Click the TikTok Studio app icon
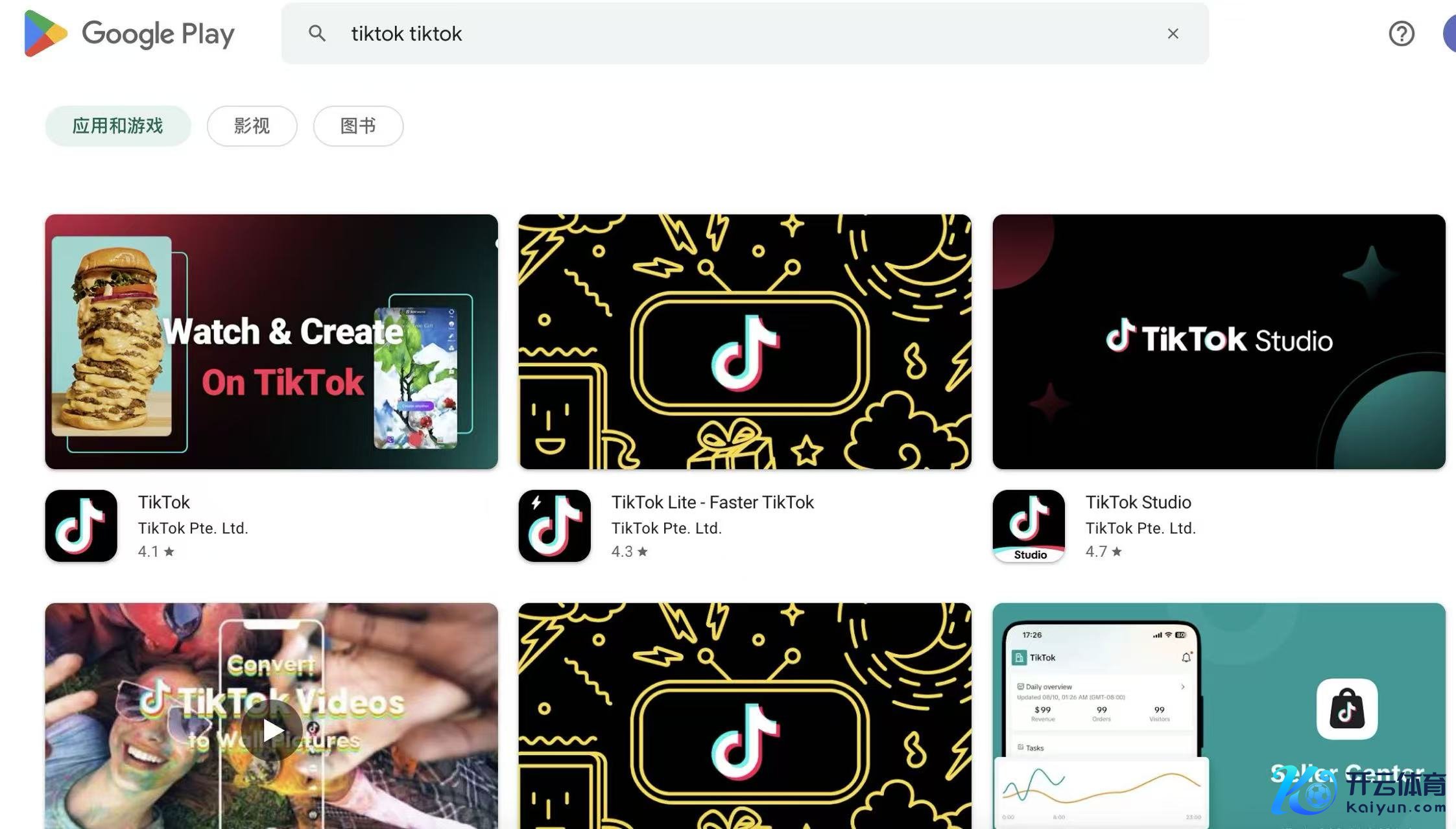The width and height of the screenshot is (1456, 829). [1029, 526]
